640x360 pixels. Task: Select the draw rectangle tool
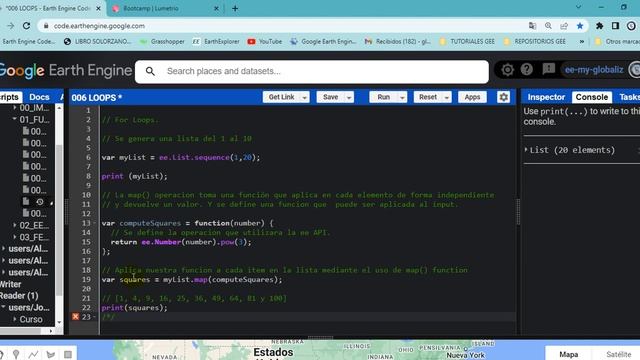[x=68, y=354]
